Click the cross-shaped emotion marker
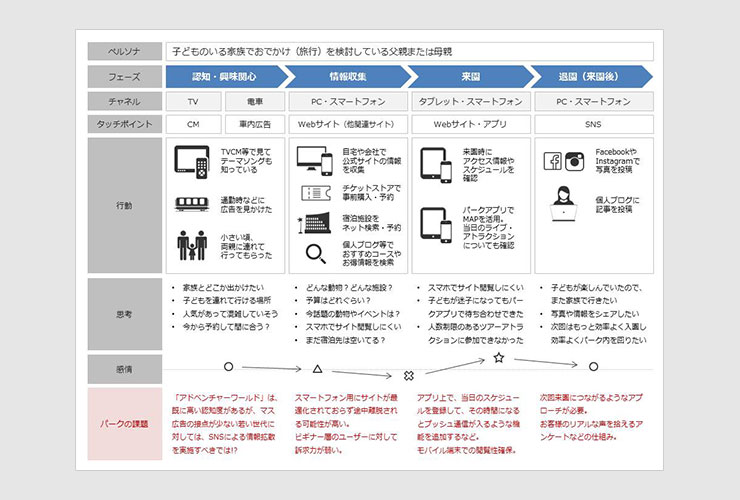 click(409, 375)
